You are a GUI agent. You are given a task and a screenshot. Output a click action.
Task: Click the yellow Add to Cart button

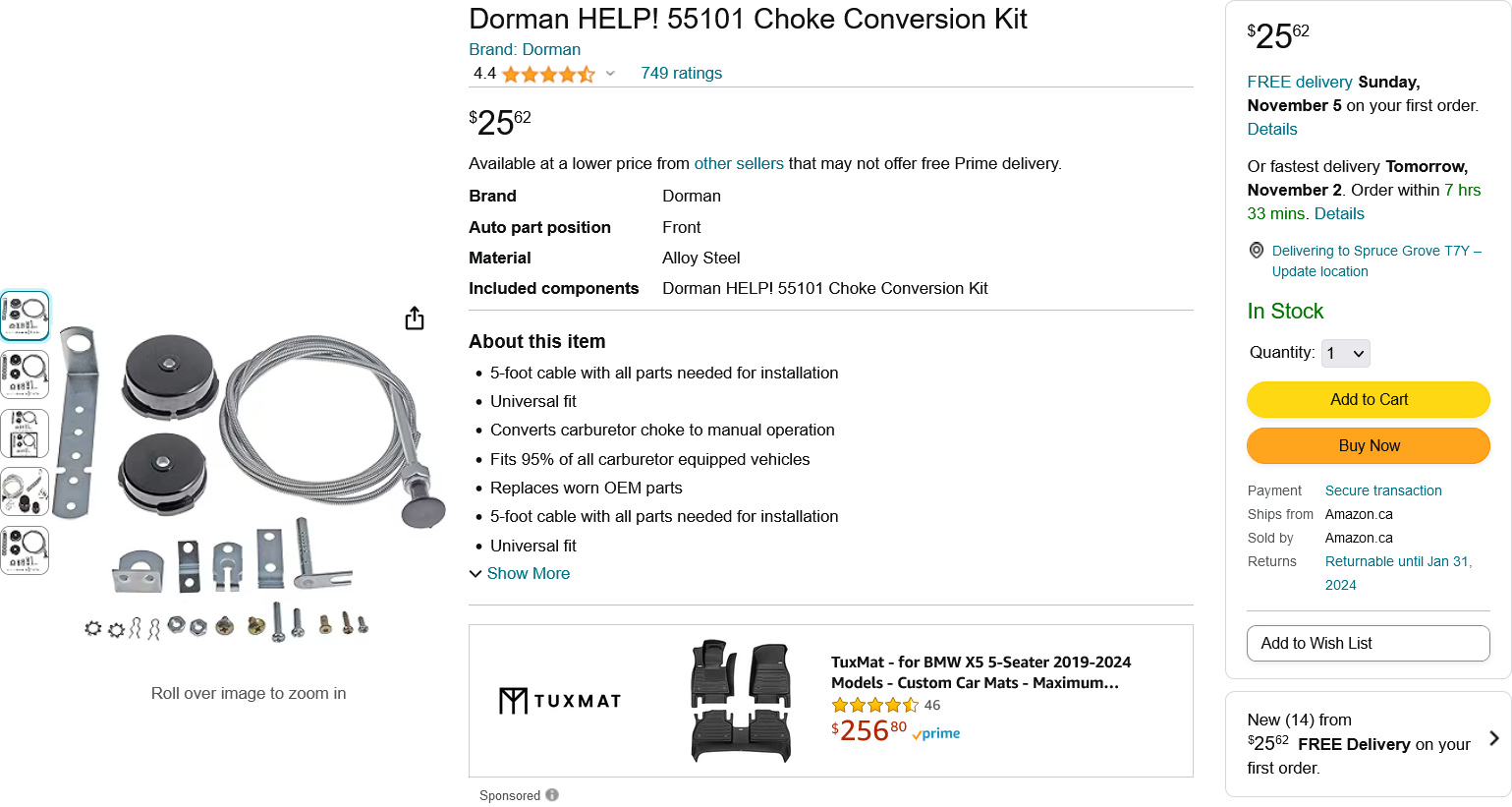[1368, 399]
